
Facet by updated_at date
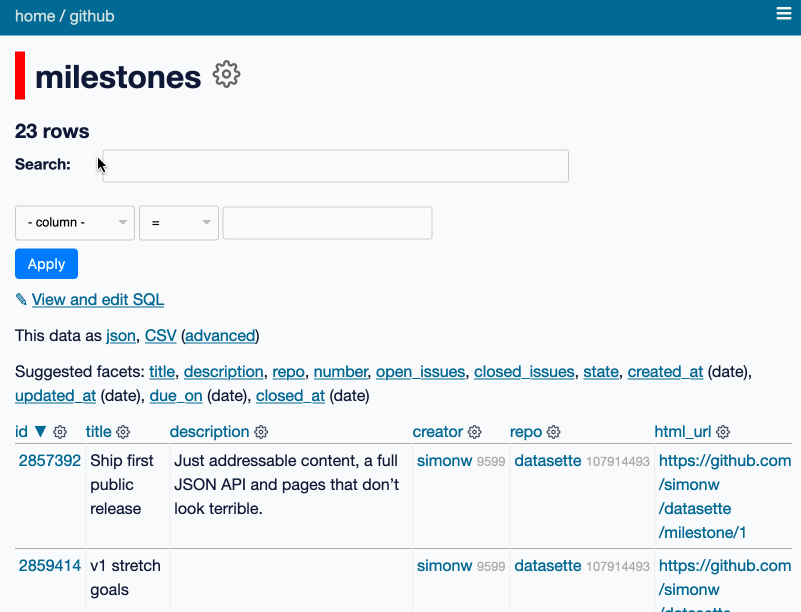(56, 396)
